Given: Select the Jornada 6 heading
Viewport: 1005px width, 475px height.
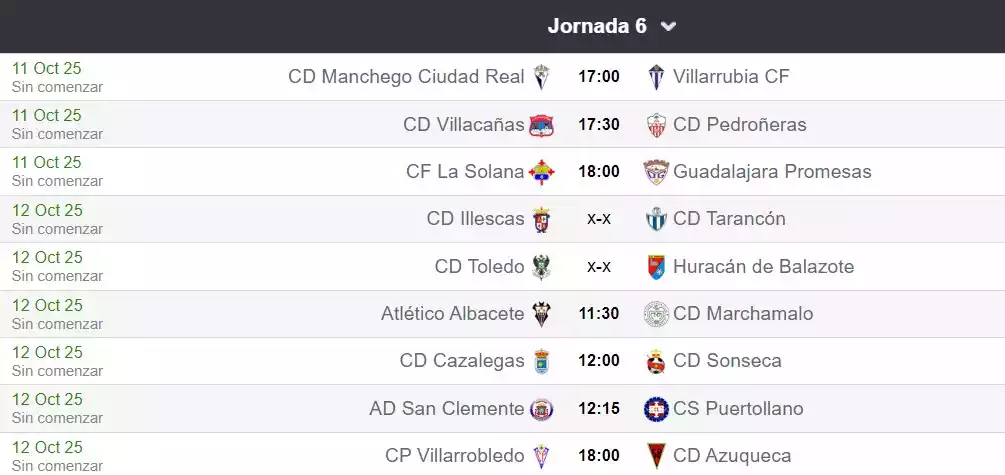Looking at the screenshot, I should 597,27.
